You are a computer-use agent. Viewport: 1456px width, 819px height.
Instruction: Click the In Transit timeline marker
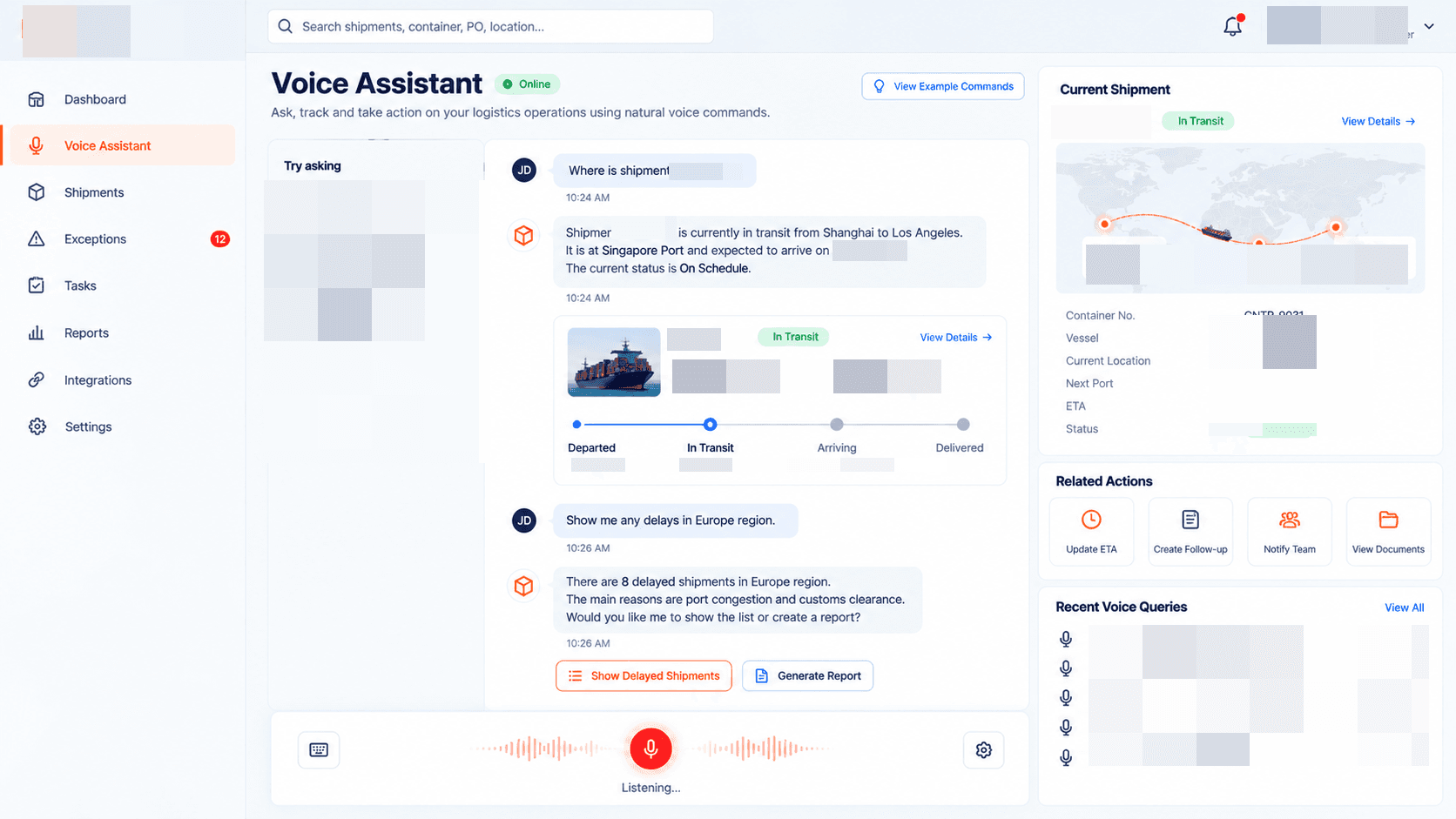[710, 425]
